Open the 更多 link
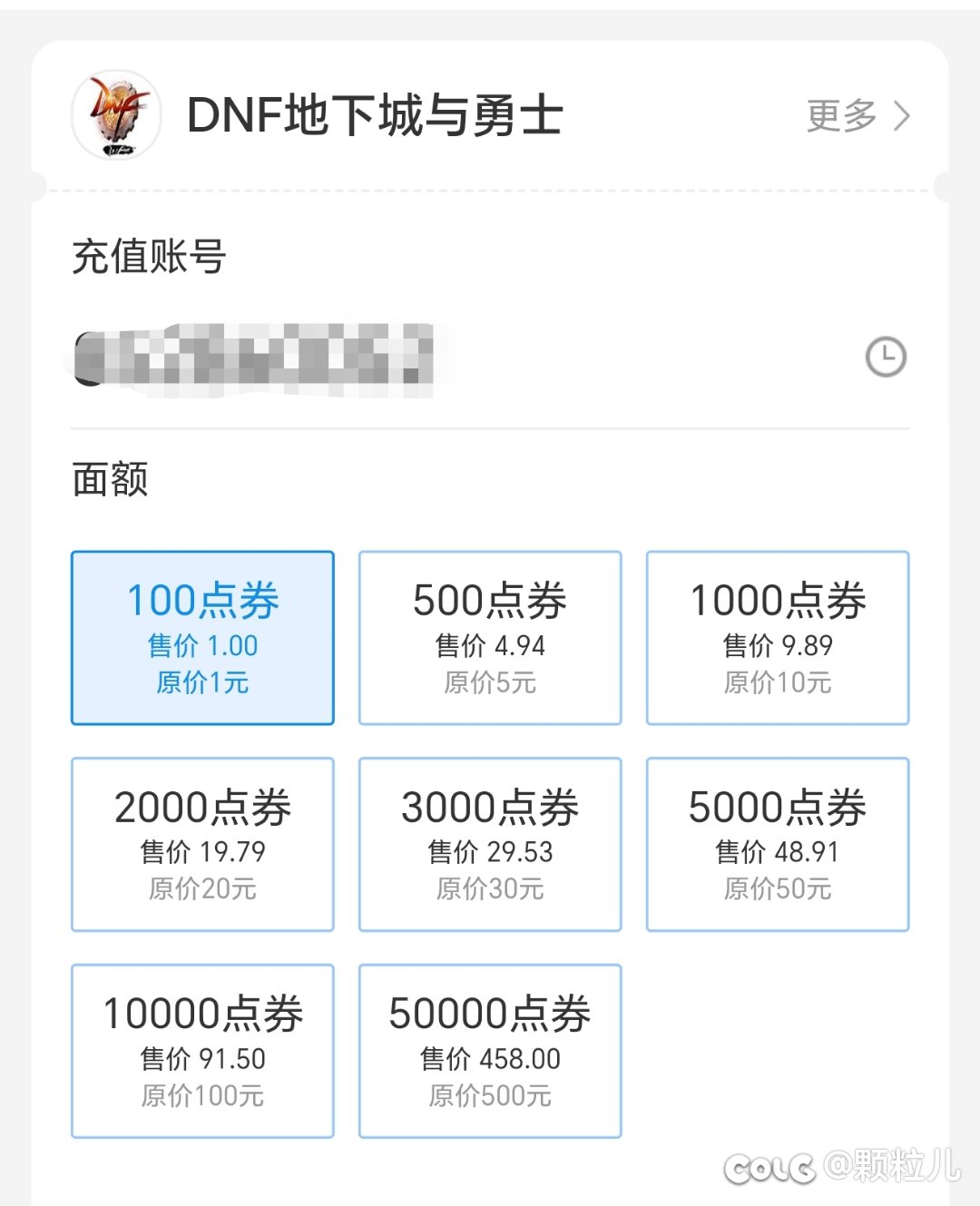 coord(842,116)
